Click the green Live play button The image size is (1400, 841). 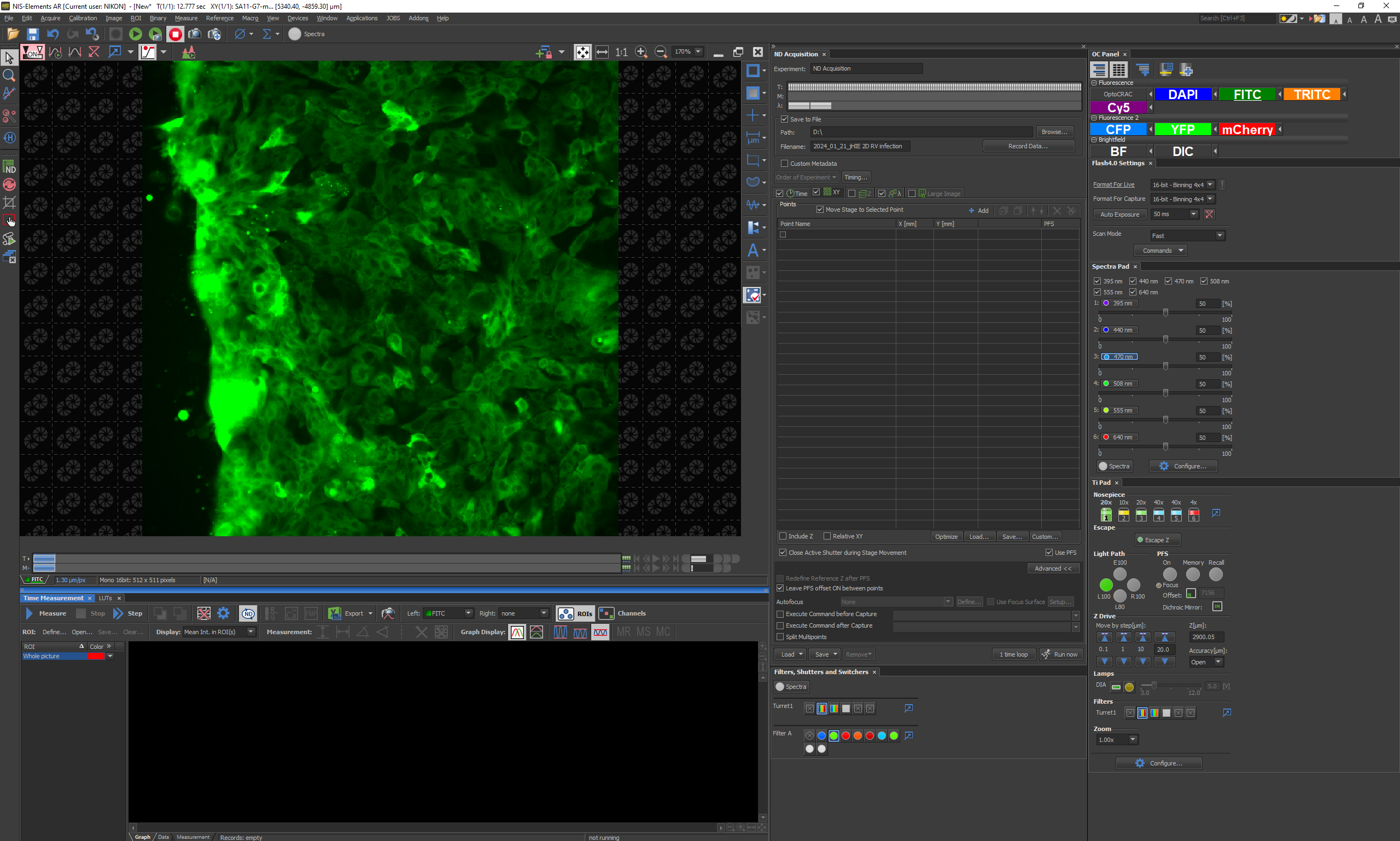pos(136,34)
